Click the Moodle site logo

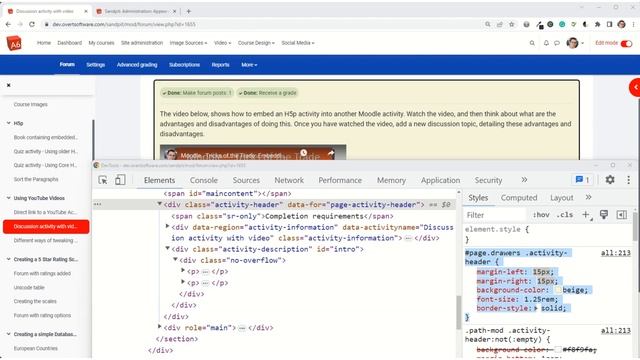click(14, 43)
